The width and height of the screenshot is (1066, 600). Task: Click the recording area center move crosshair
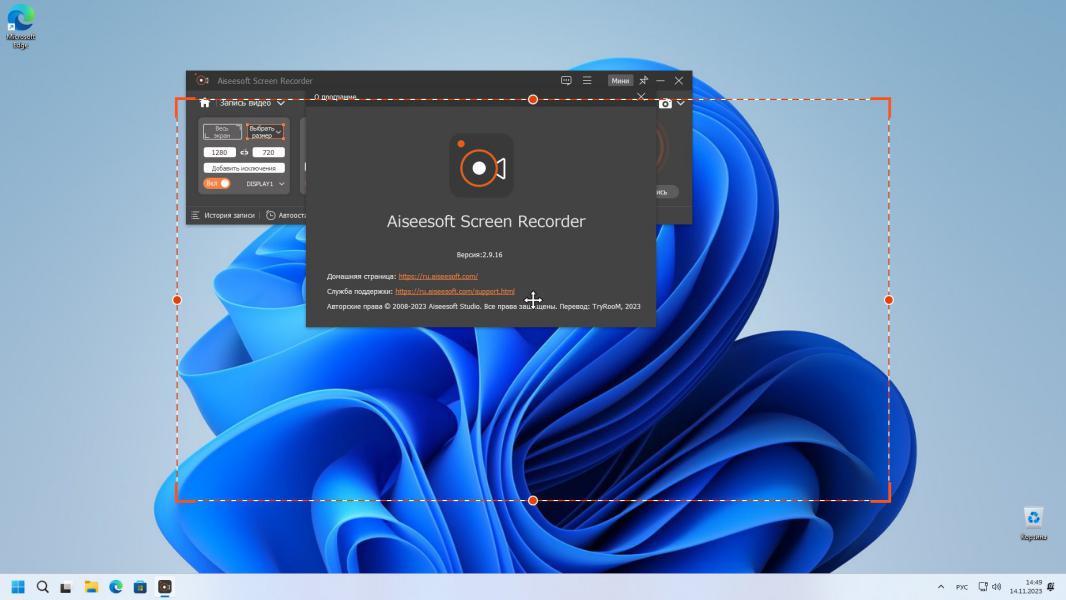[533, 300]
